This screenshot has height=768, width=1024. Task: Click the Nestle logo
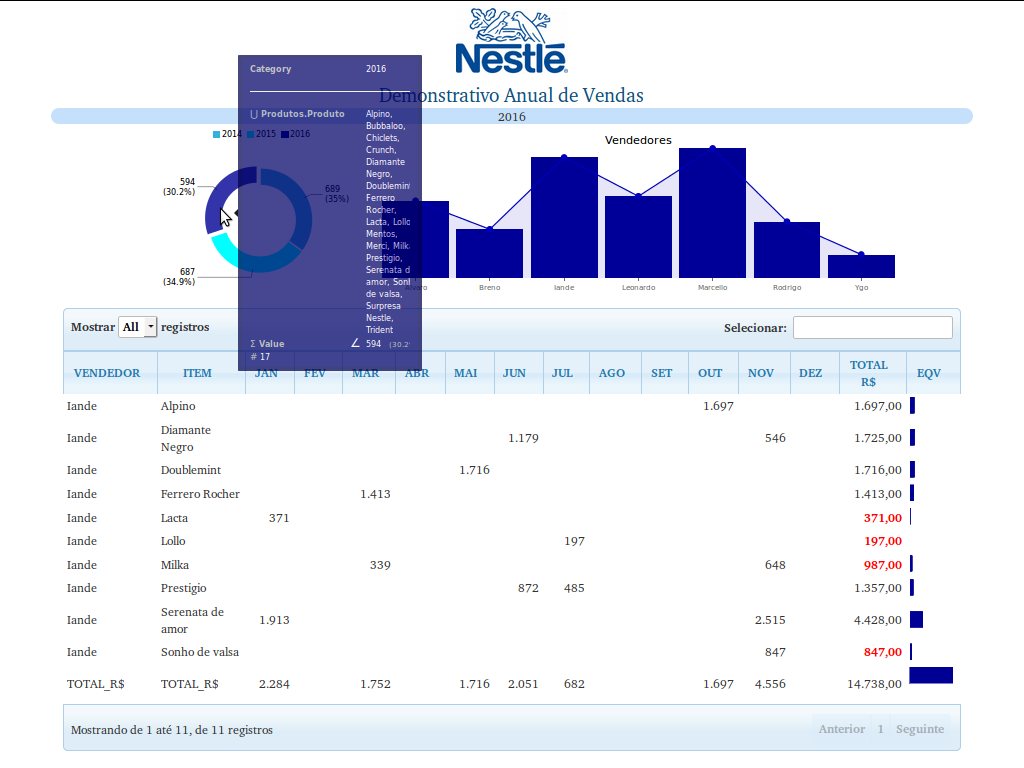[511, 40]
